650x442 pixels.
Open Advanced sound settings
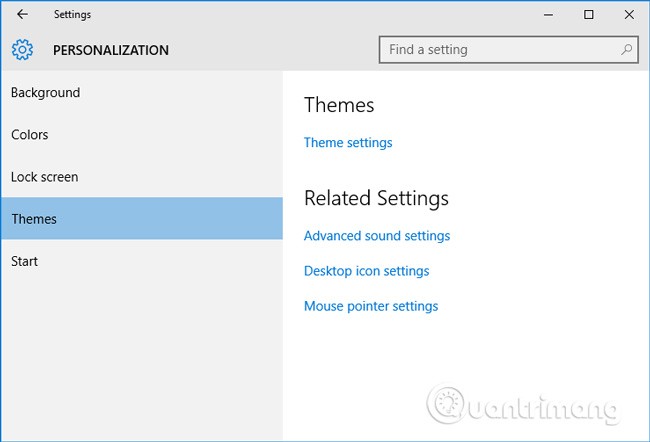tap(377, 236)
